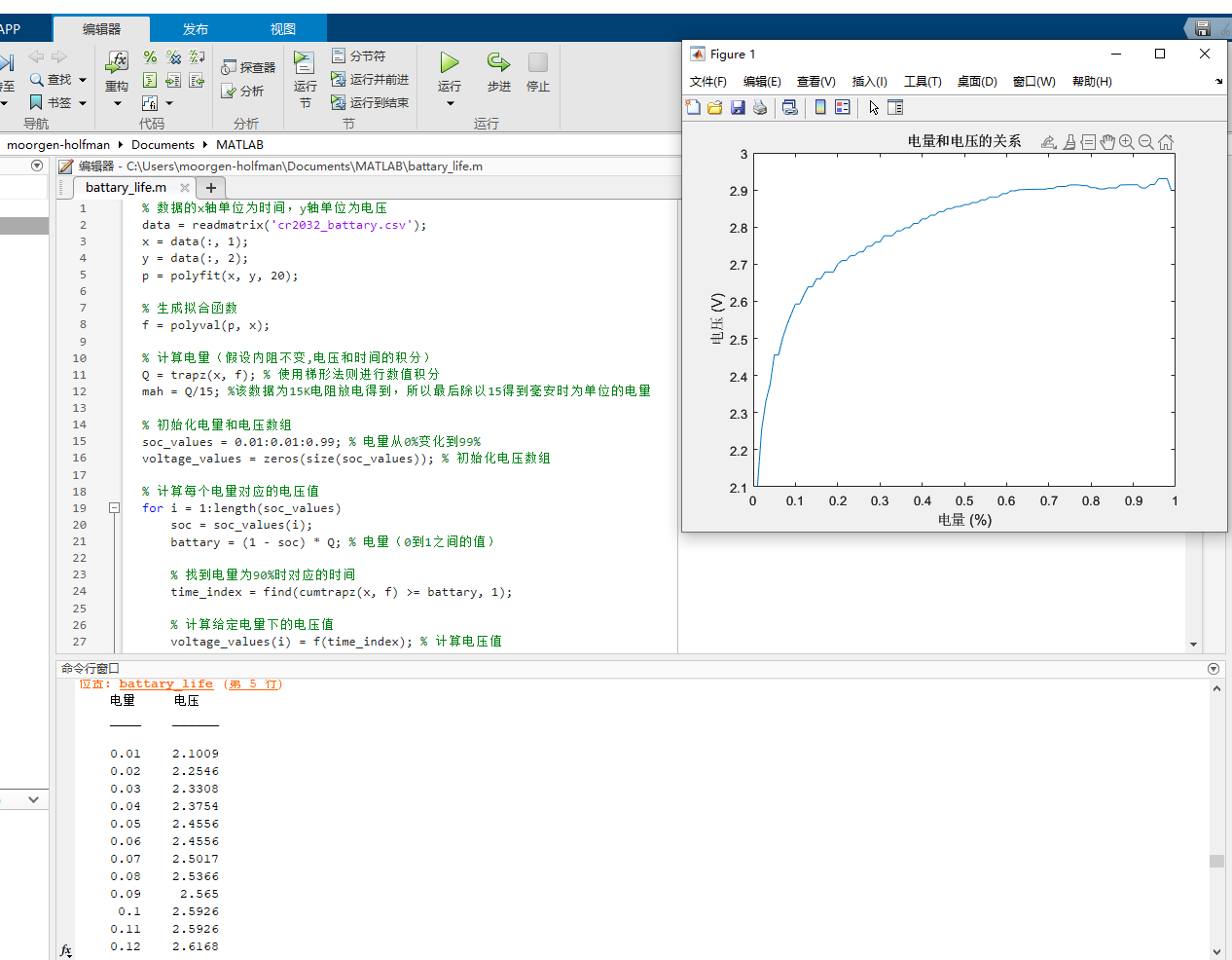Open file icon in Figure 1 toolbar
Screen dimensions: 1232x960
pyautogui.click(x=715, y=107)
